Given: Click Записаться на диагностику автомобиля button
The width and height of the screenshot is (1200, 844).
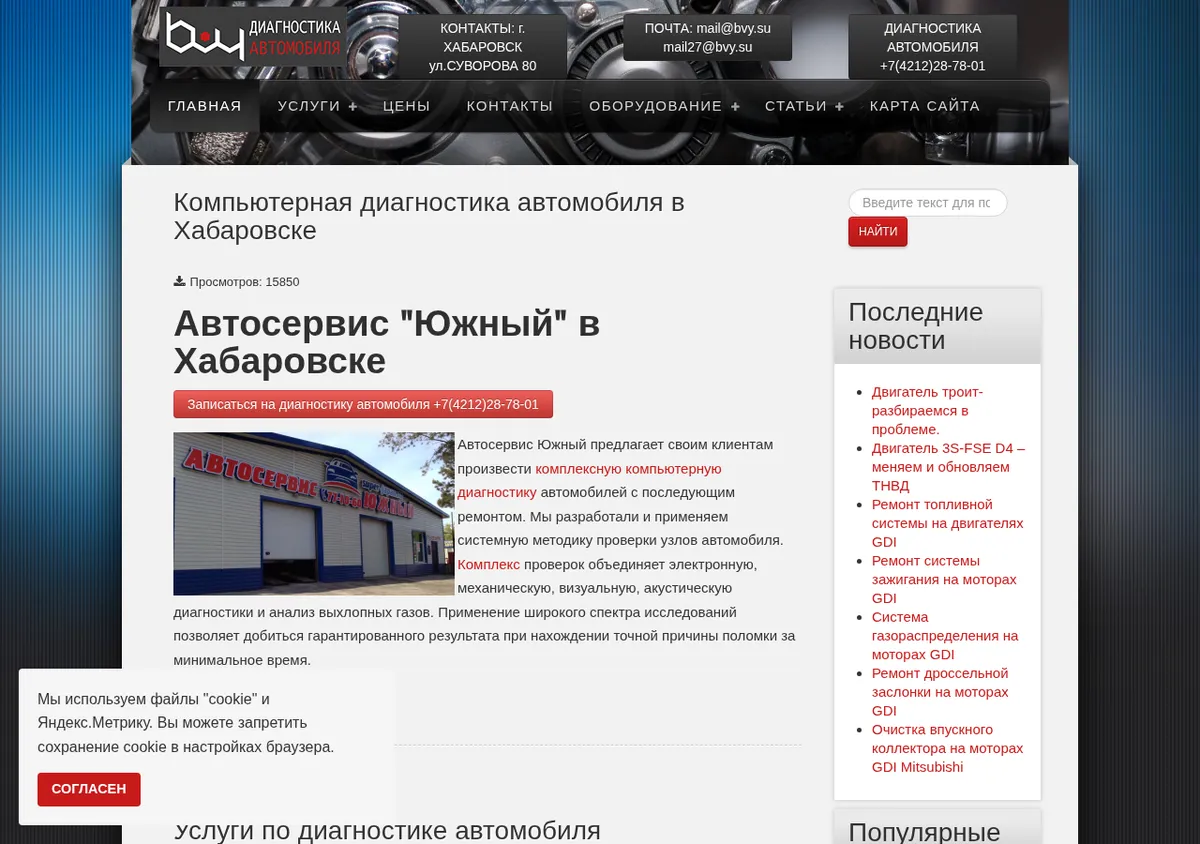Looking at the screenshot, I should 363,405.
